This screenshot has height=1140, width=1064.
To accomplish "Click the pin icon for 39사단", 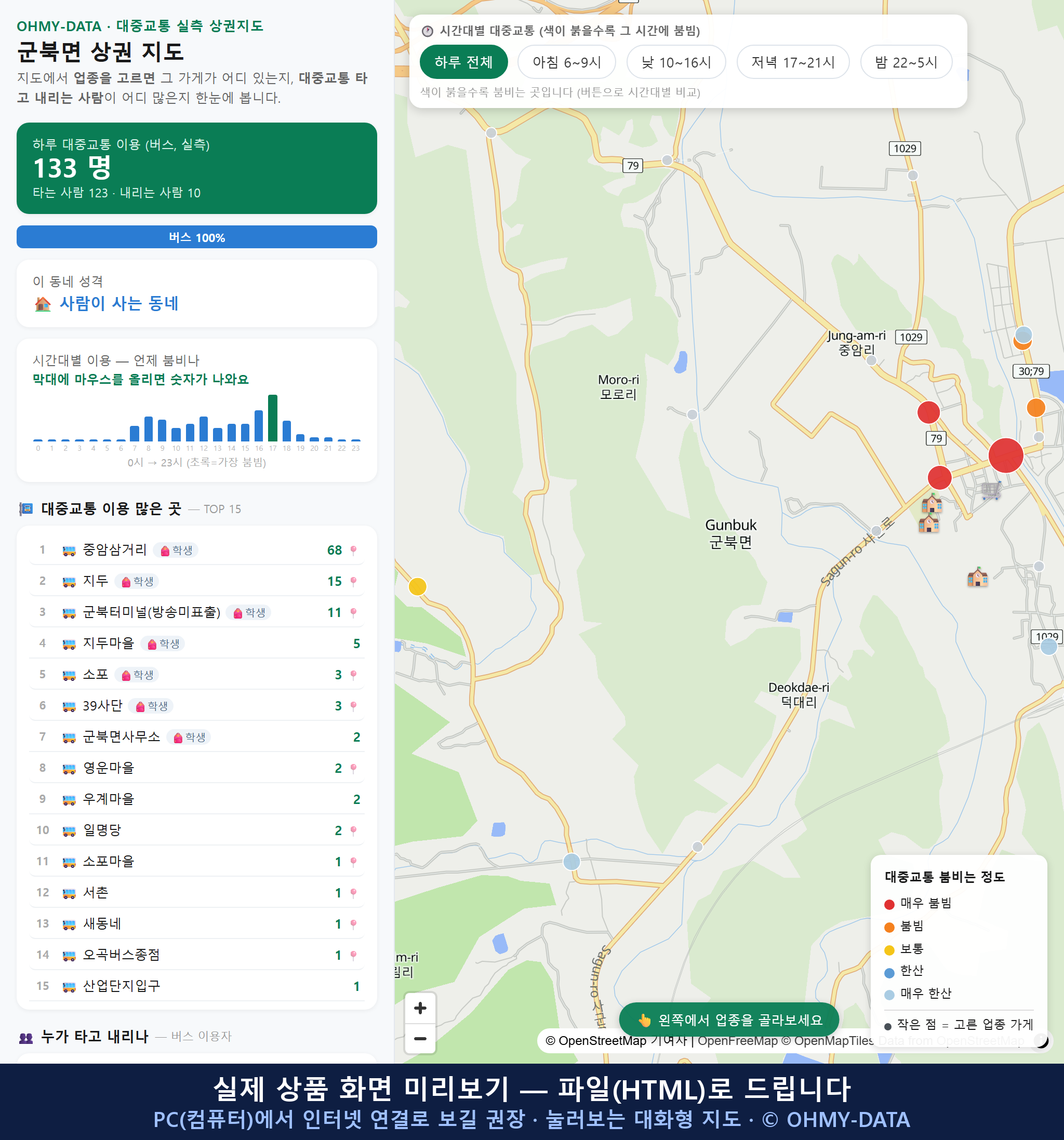I will point(353,706).
